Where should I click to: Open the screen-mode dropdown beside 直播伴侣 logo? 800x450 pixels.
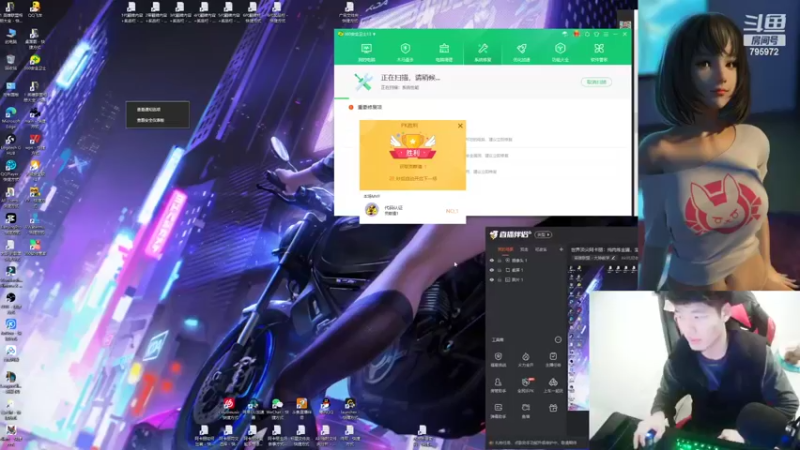coord(543,235)
